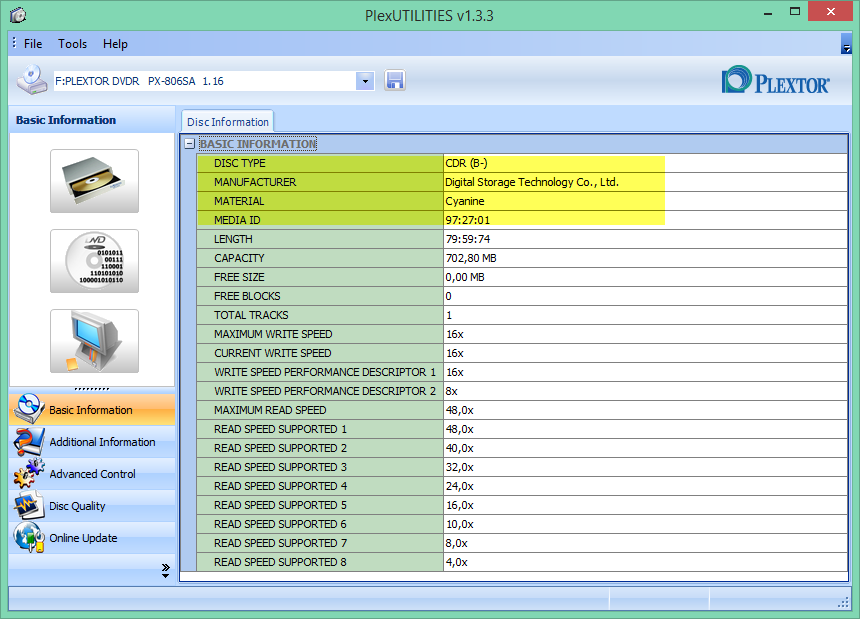Click the Additional Information sidebar icon
Image resolution: width=860 pixels, height=619 pixels.
point(29,441)
